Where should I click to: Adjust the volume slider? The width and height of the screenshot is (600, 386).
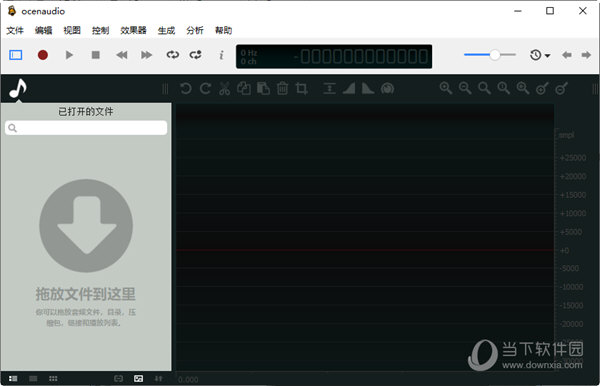[x=490, y=55]
